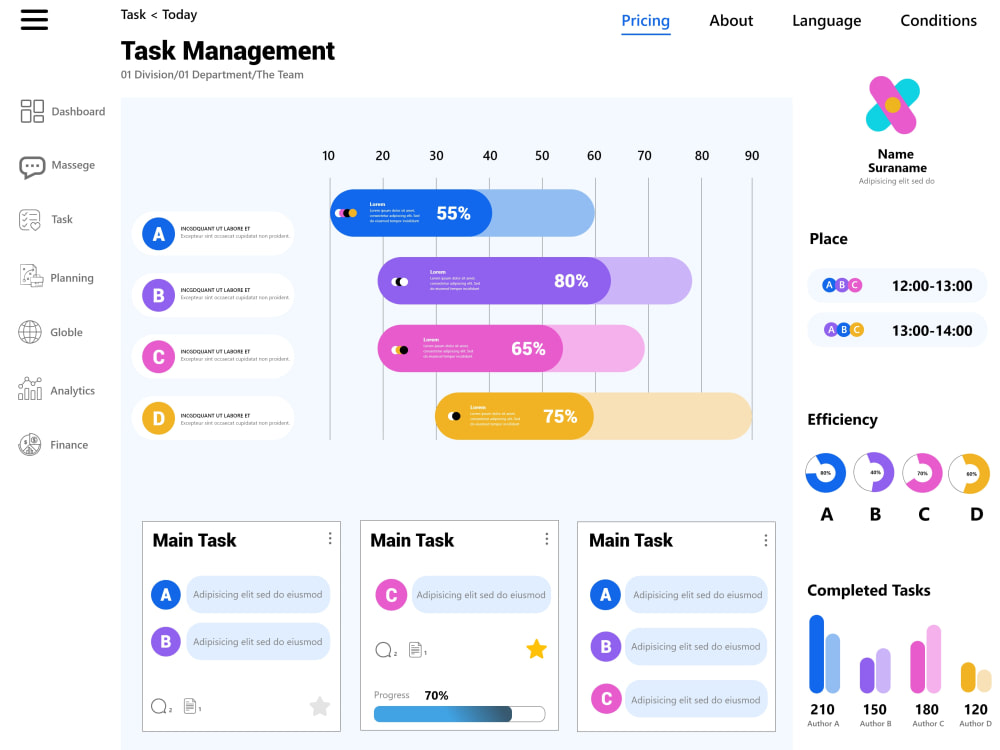Click the Today breadcrumb link

[x=179, y=14]
